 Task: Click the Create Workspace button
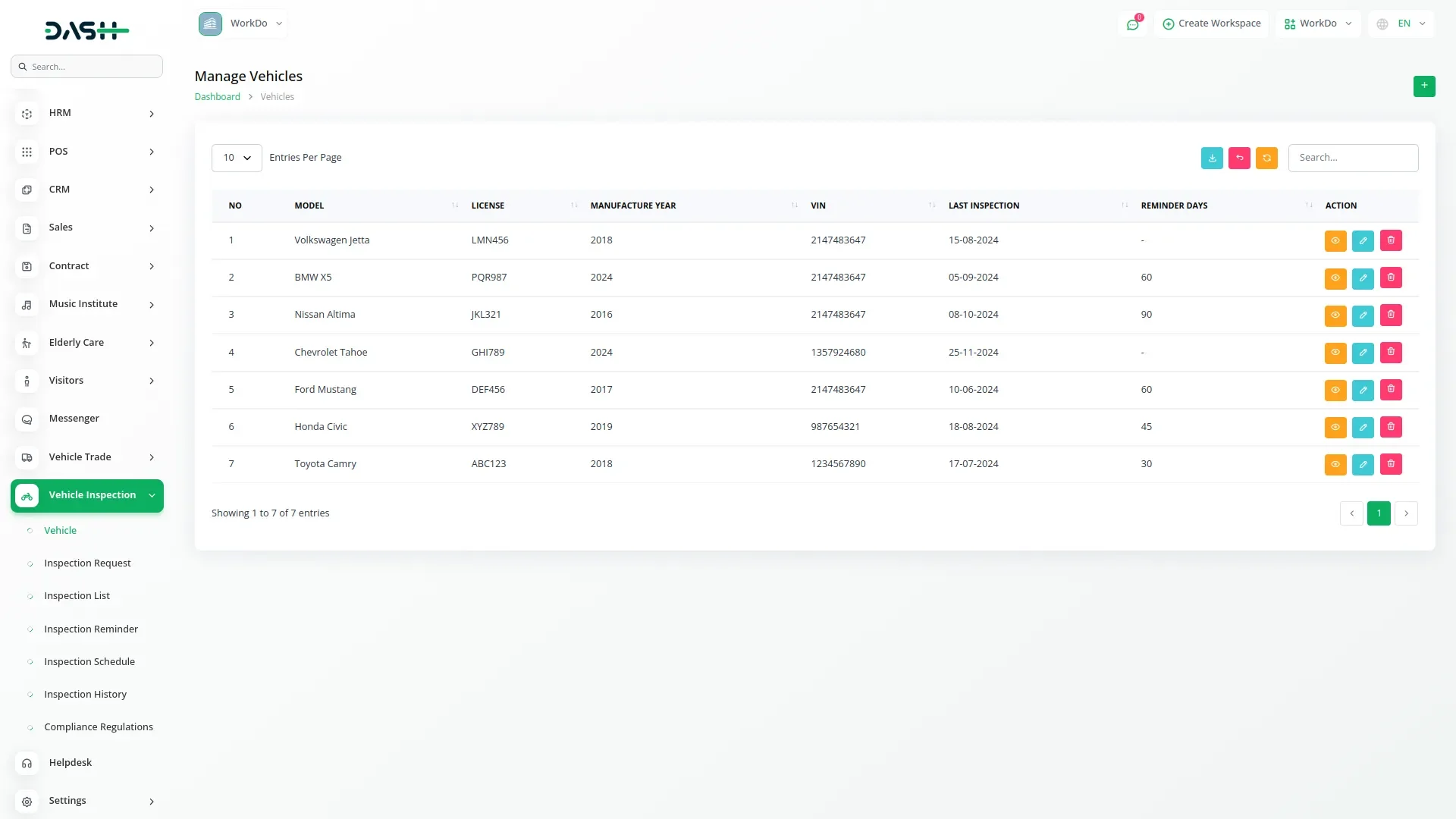coord(1211,24)
